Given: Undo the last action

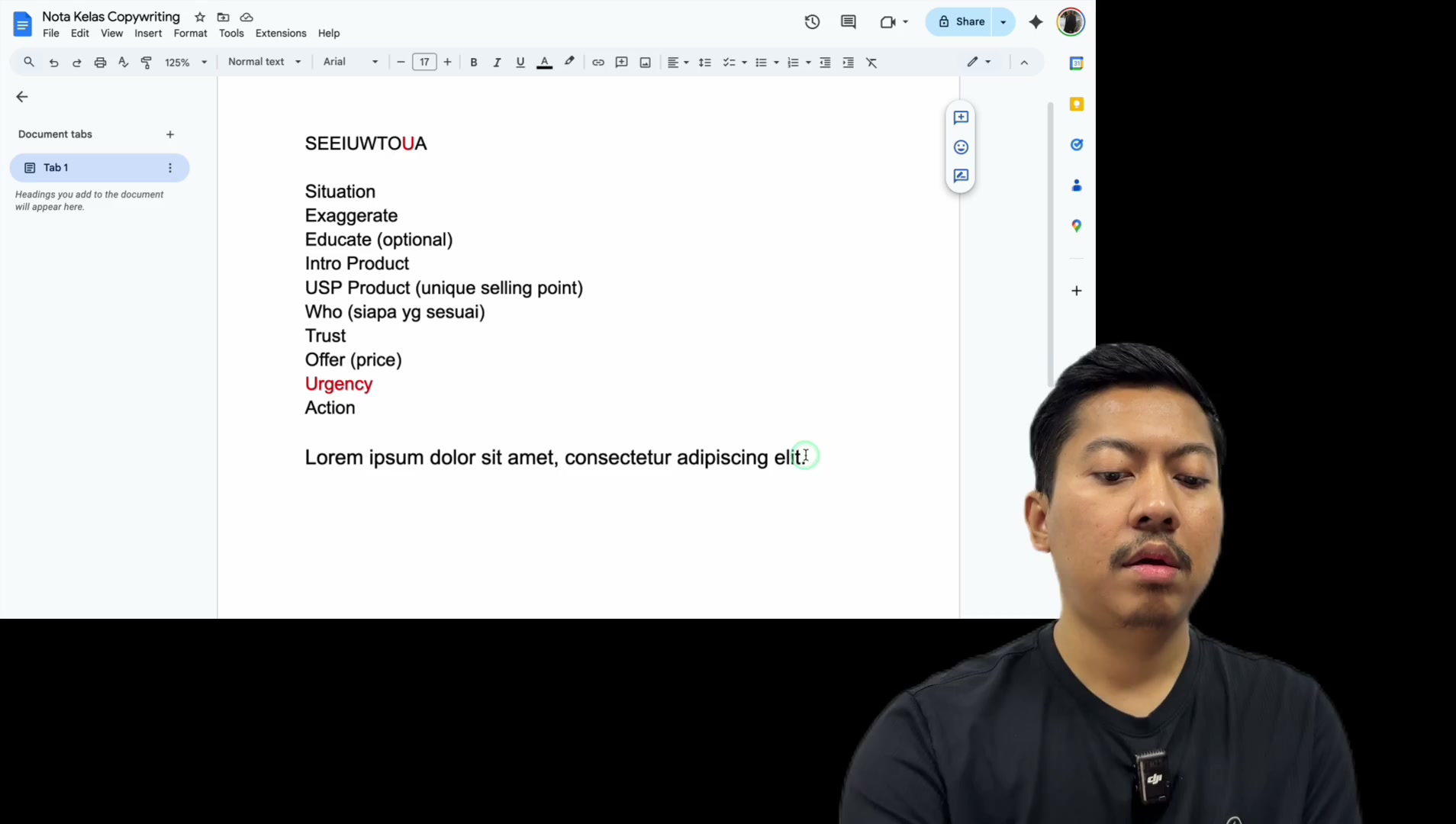Looking at the screenshot, I should pyautogui.click(x=53, y=63).
